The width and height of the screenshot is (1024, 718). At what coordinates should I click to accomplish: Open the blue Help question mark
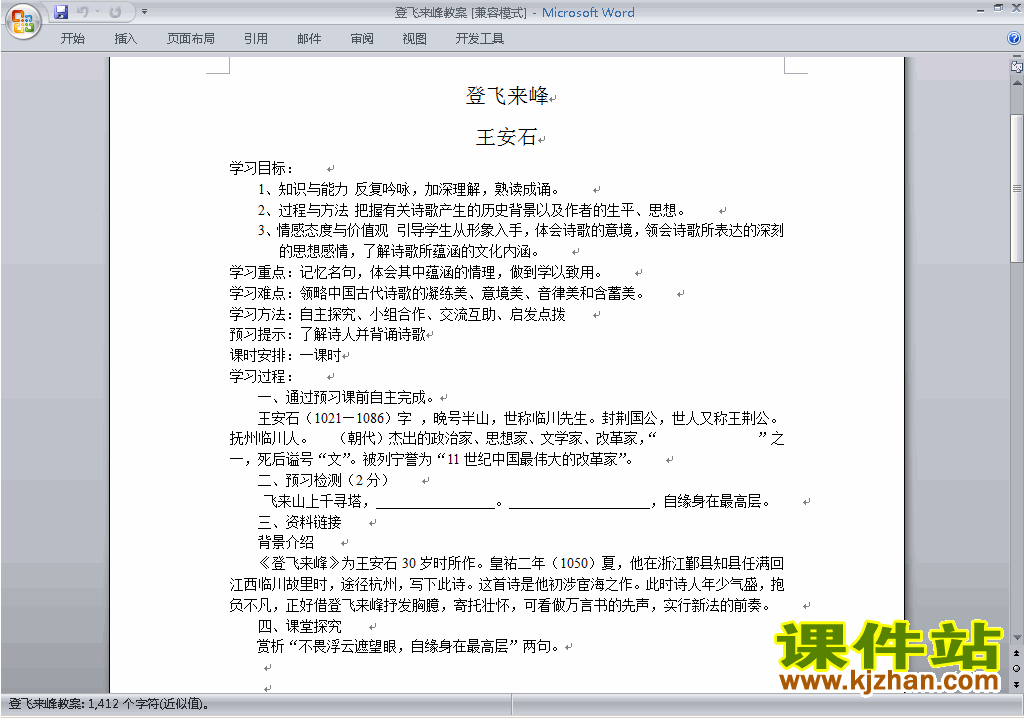click(1014, 39)
